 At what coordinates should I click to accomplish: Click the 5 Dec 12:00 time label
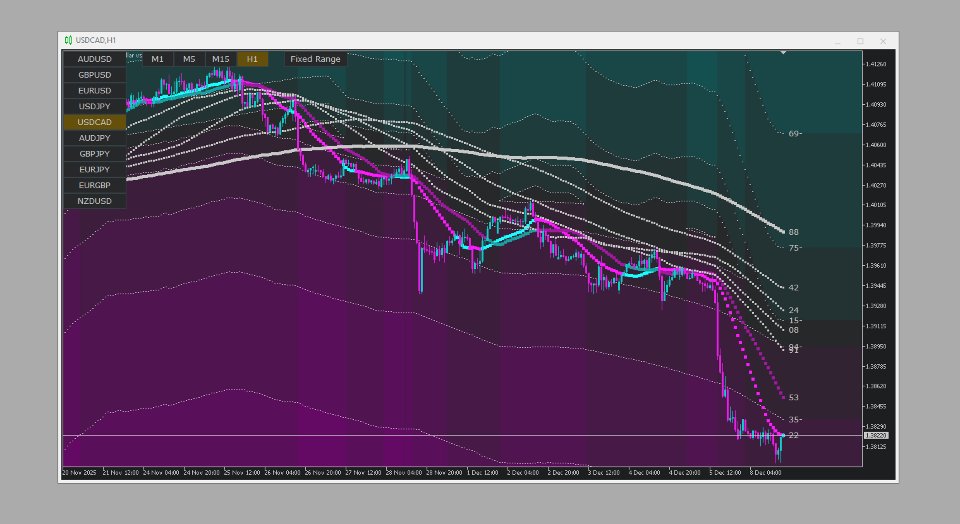(725, 473)
